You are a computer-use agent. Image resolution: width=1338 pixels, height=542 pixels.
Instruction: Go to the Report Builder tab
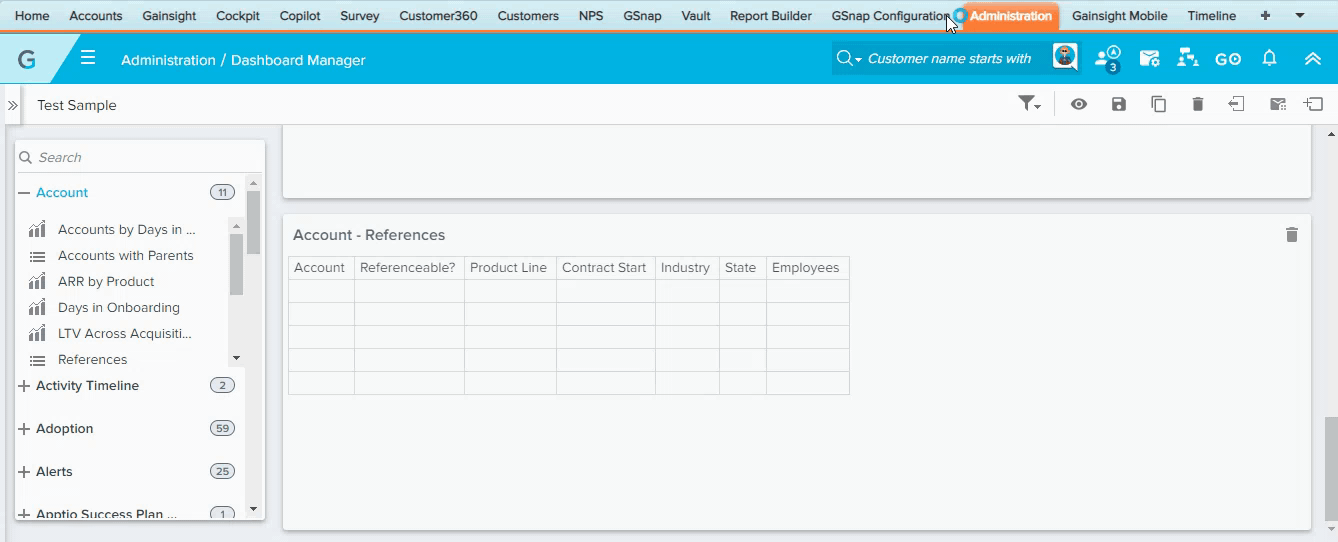point(771,16)
